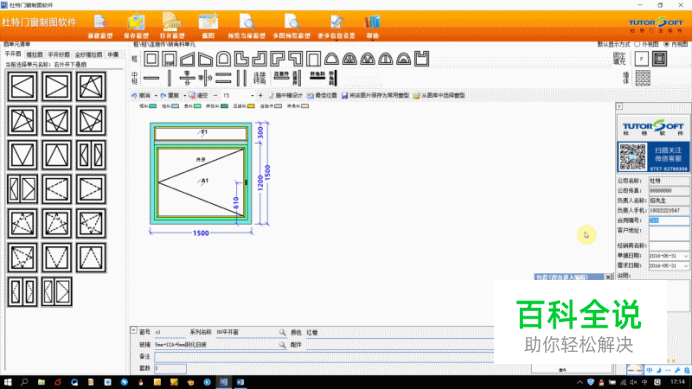Screen dimensions: 692x389
Task: Click the 合同编号 contract number field
Action: [x=669, y=220]
